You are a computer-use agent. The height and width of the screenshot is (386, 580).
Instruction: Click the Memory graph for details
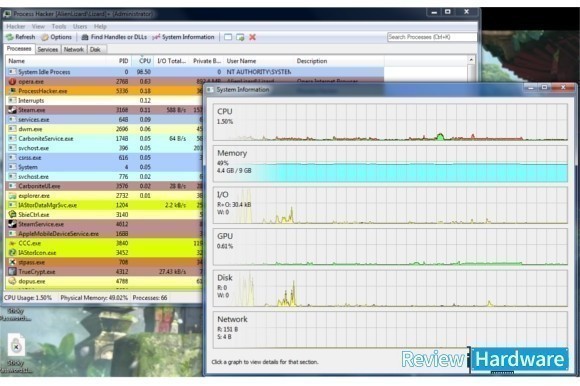click(390, 163)
